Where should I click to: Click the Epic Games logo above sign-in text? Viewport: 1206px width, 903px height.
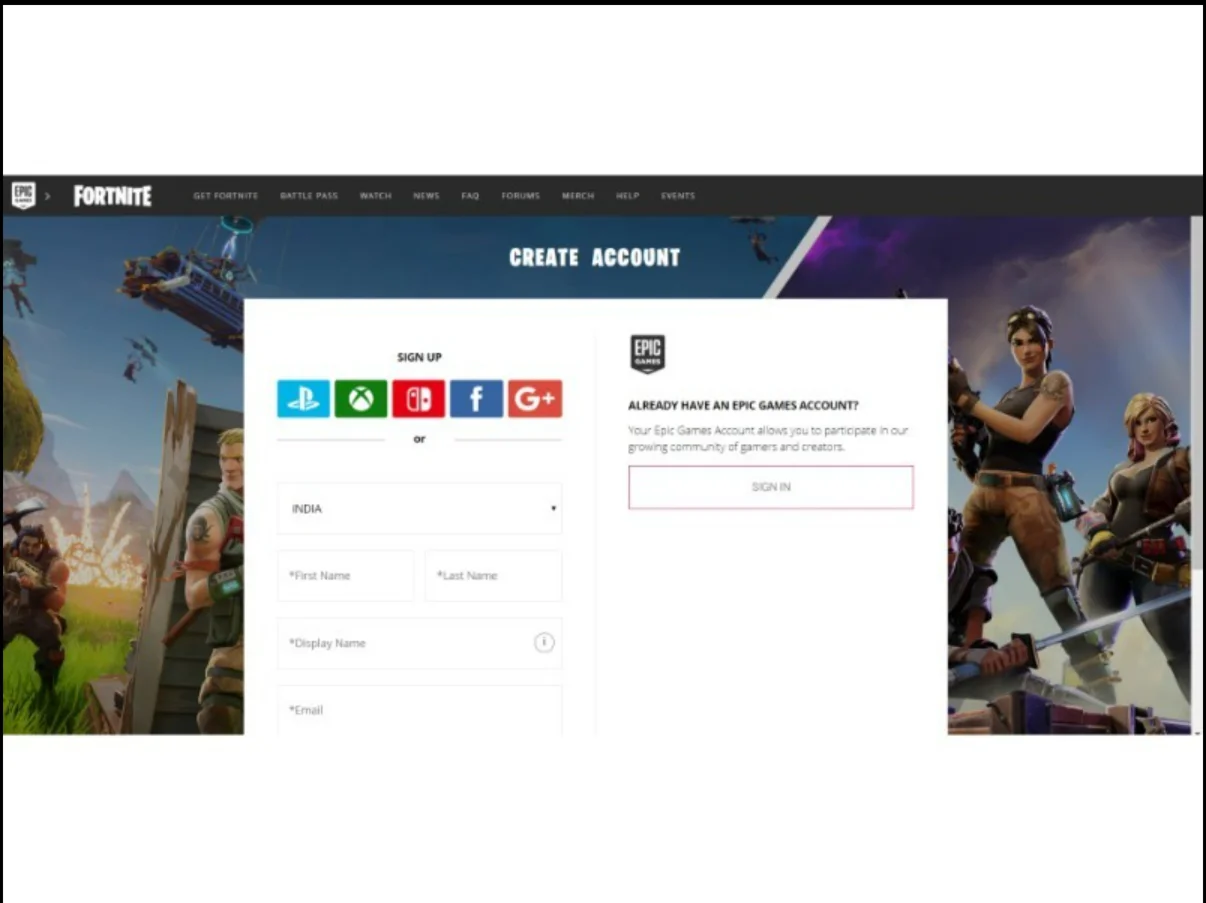[x=647, y=354]
